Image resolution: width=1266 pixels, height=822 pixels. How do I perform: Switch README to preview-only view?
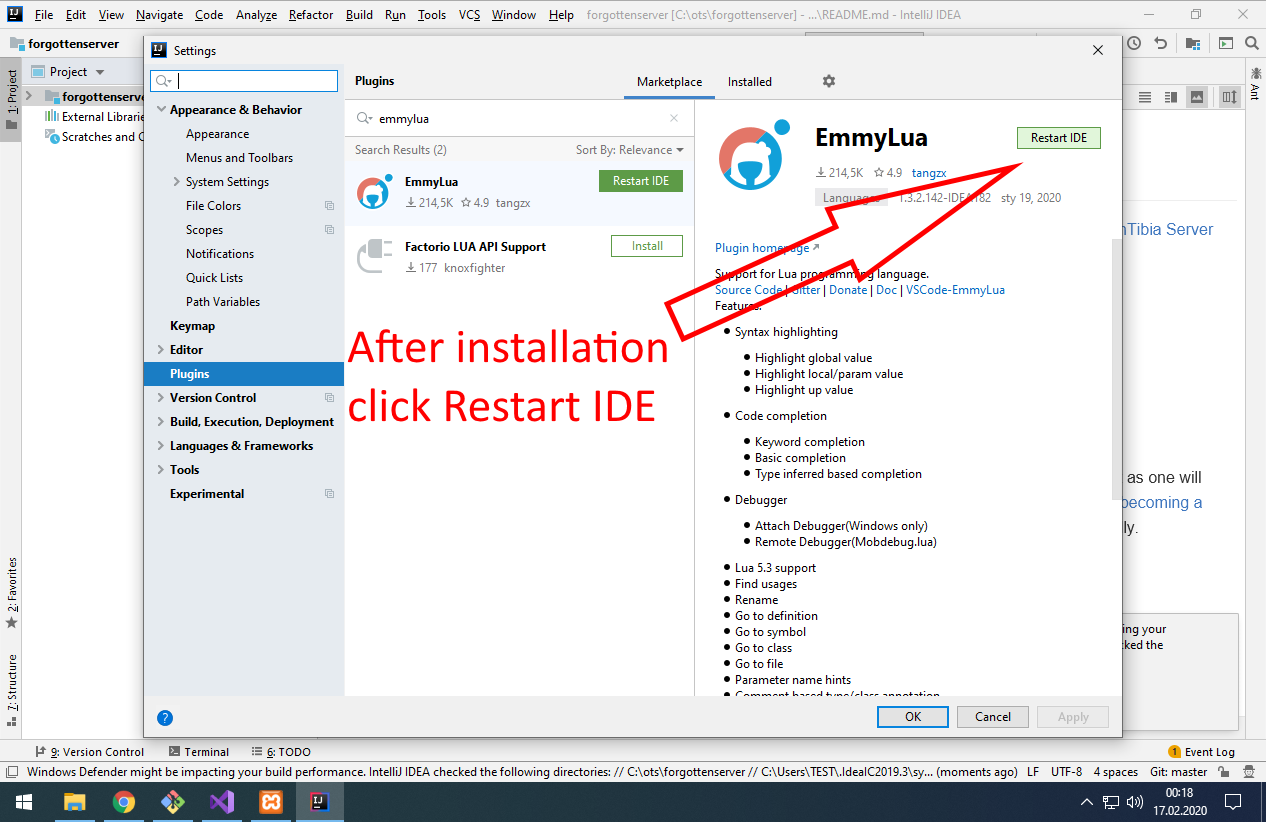(x=1197, y=97)
